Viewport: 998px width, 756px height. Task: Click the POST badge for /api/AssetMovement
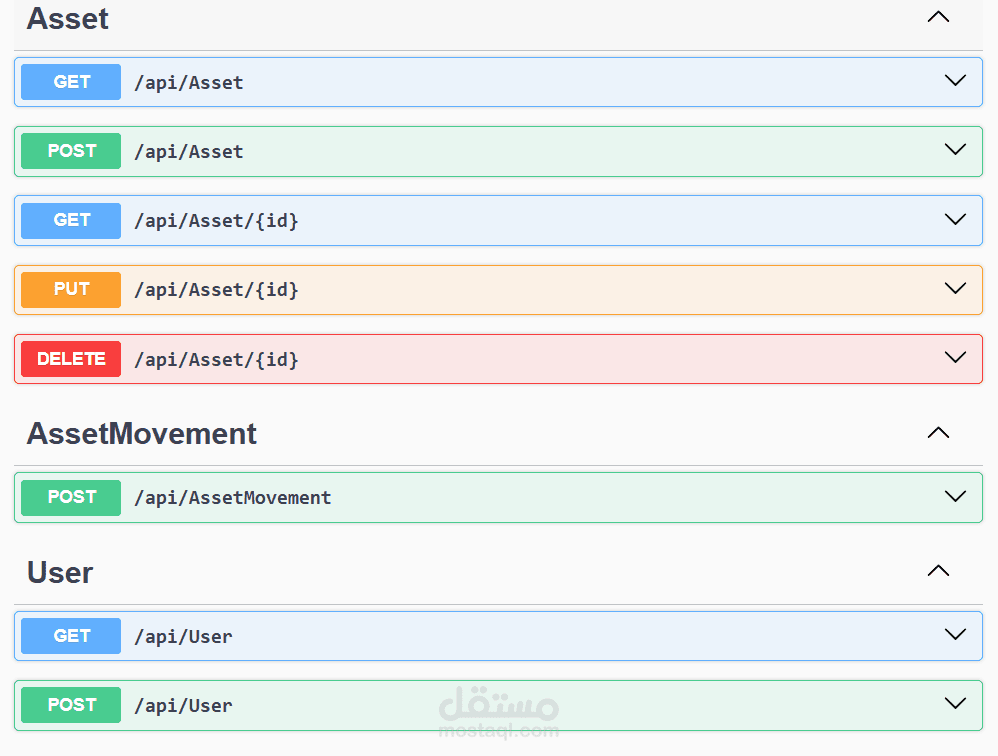[x=71, y=497]
